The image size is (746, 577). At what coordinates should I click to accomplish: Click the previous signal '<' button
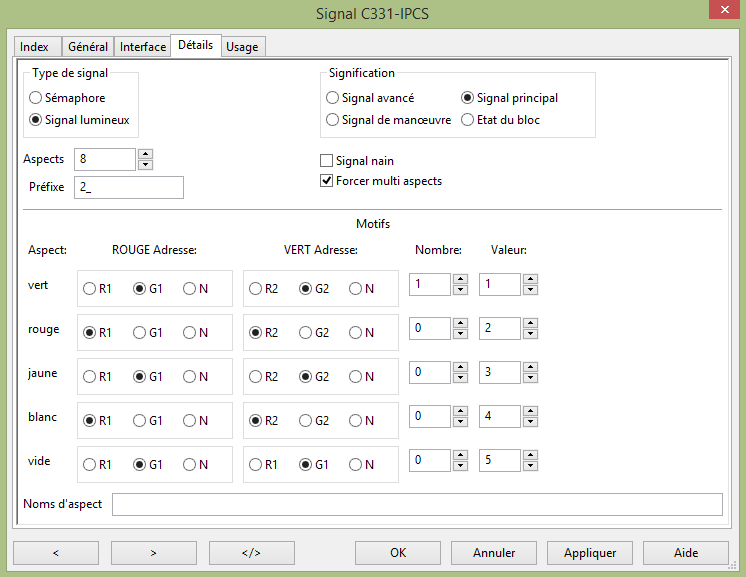(55, 552)
